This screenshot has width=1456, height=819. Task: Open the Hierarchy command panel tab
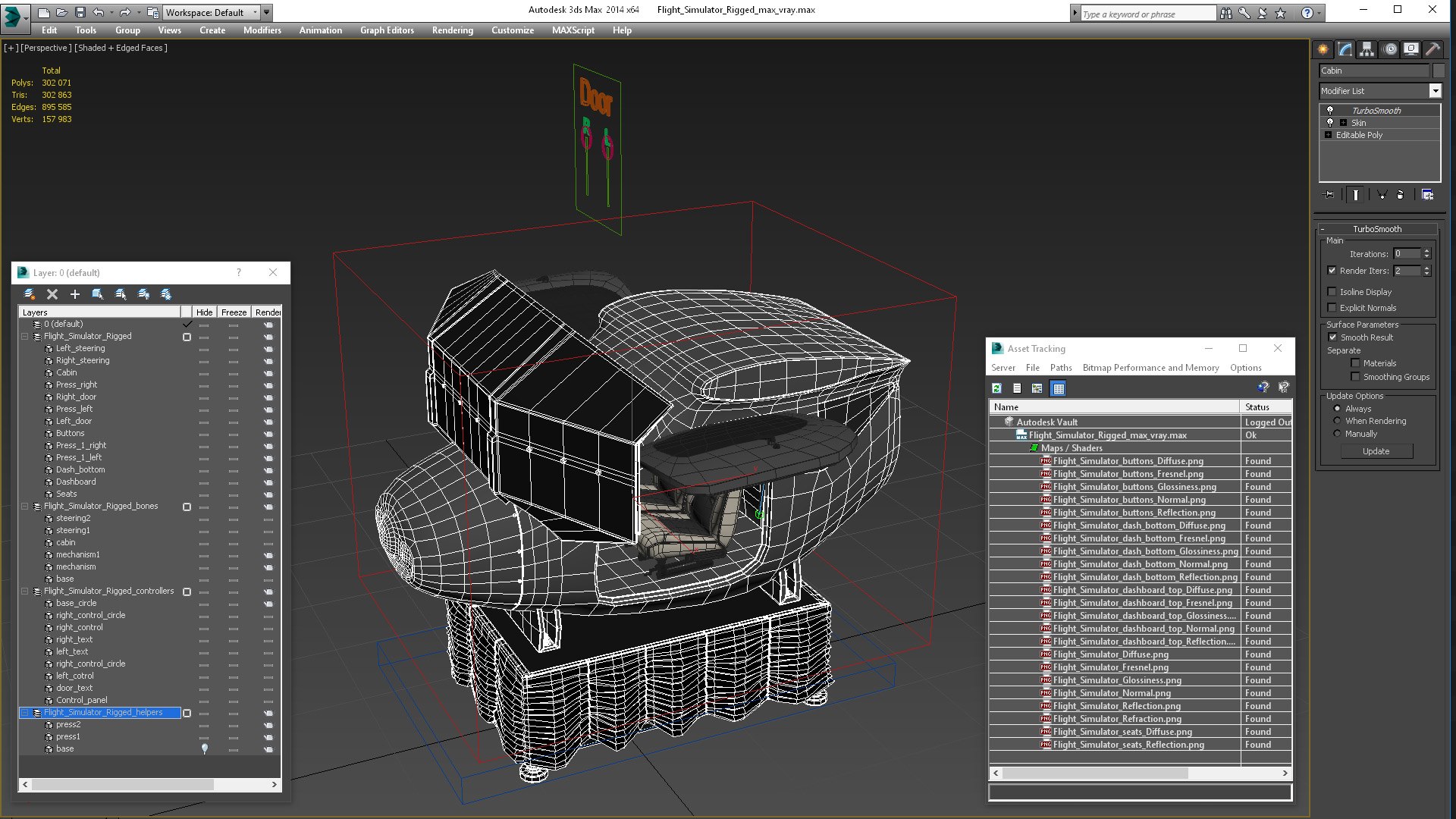coord(1367,49)
